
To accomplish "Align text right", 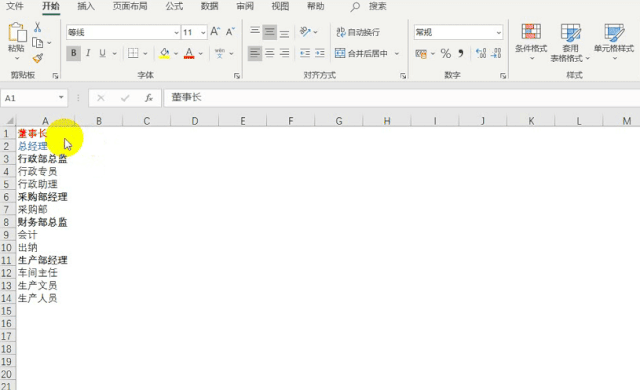I will pyautogui.click(x=284, y=53).
